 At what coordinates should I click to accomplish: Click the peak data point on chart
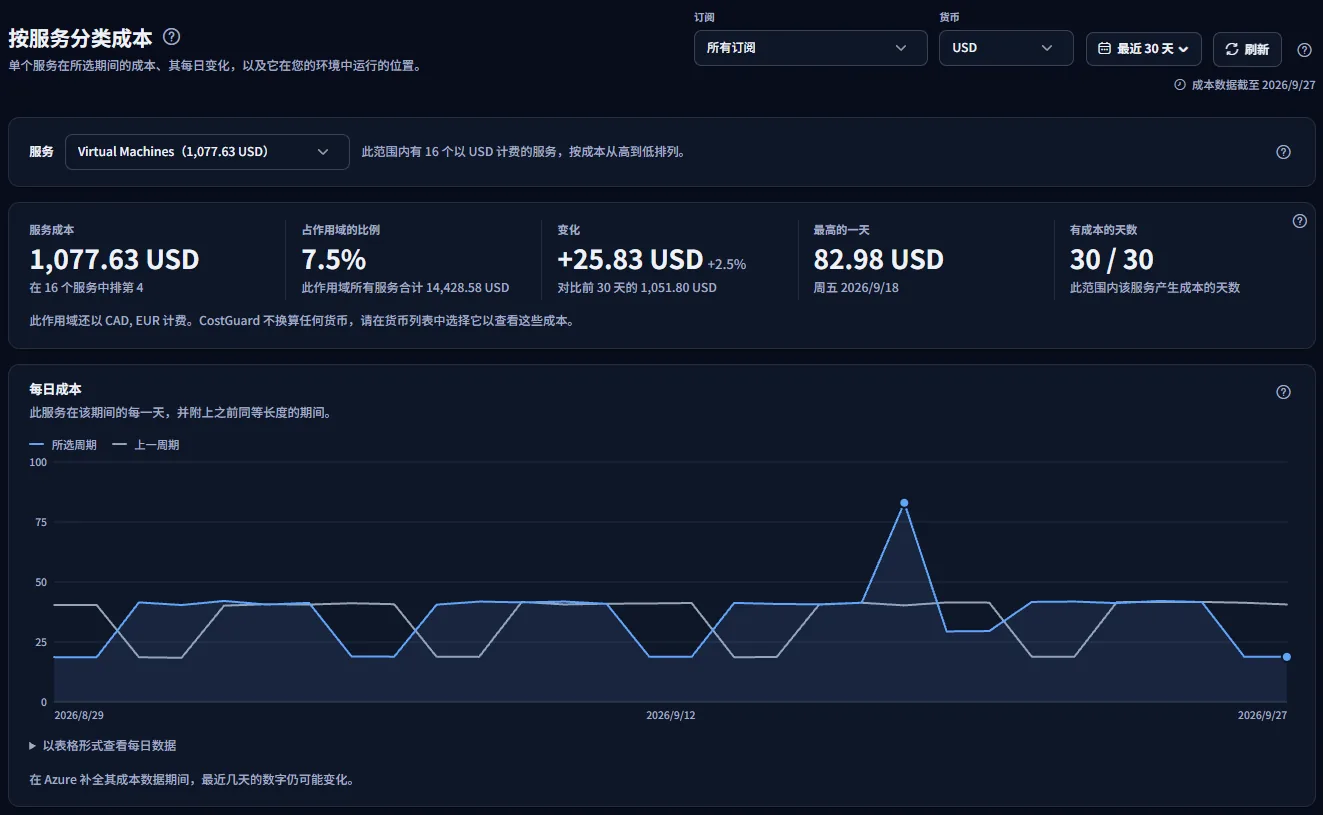(x=904, y=503)
